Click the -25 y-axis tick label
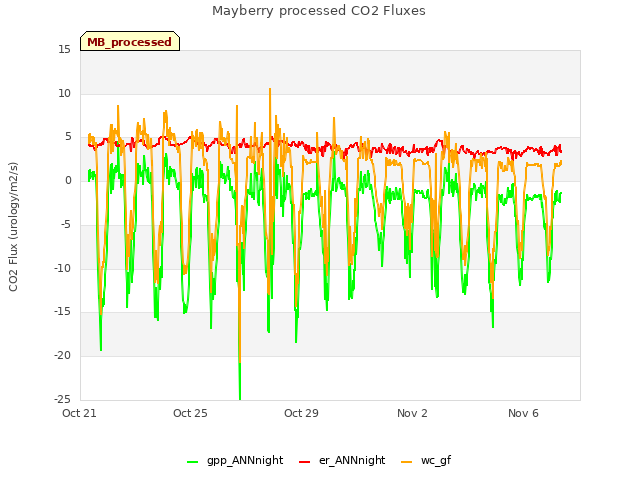640x480 pixels. pos(62,399)
